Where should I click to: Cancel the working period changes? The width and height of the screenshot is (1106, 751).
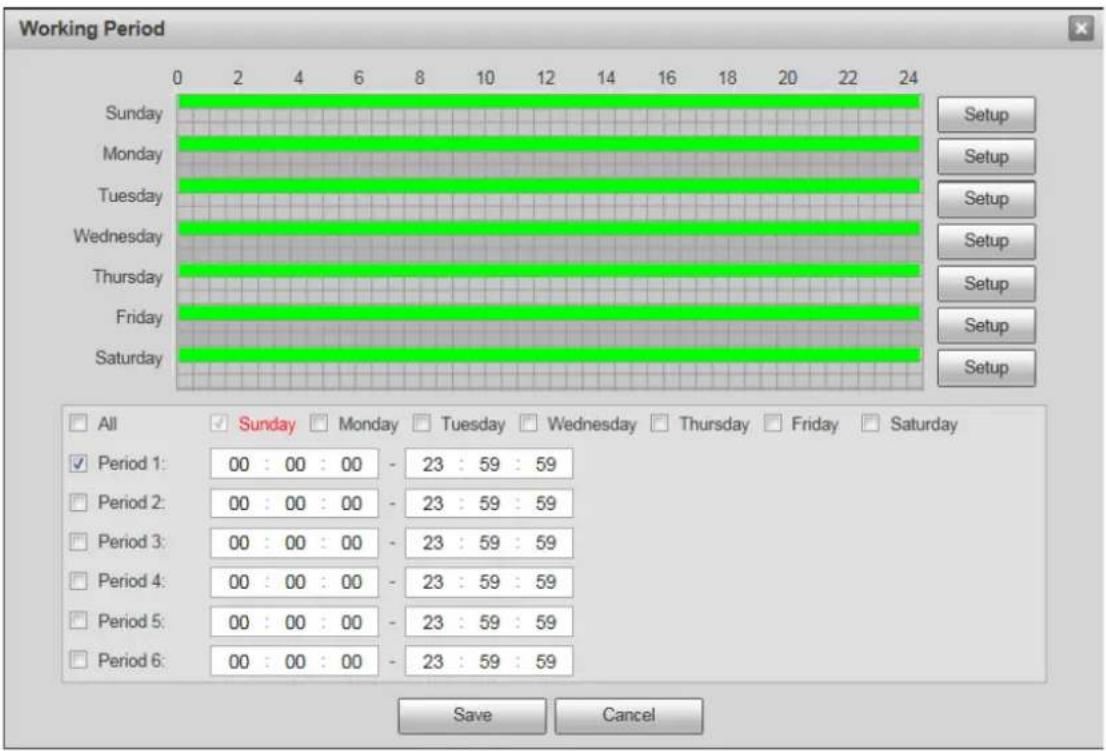(628, 716)
